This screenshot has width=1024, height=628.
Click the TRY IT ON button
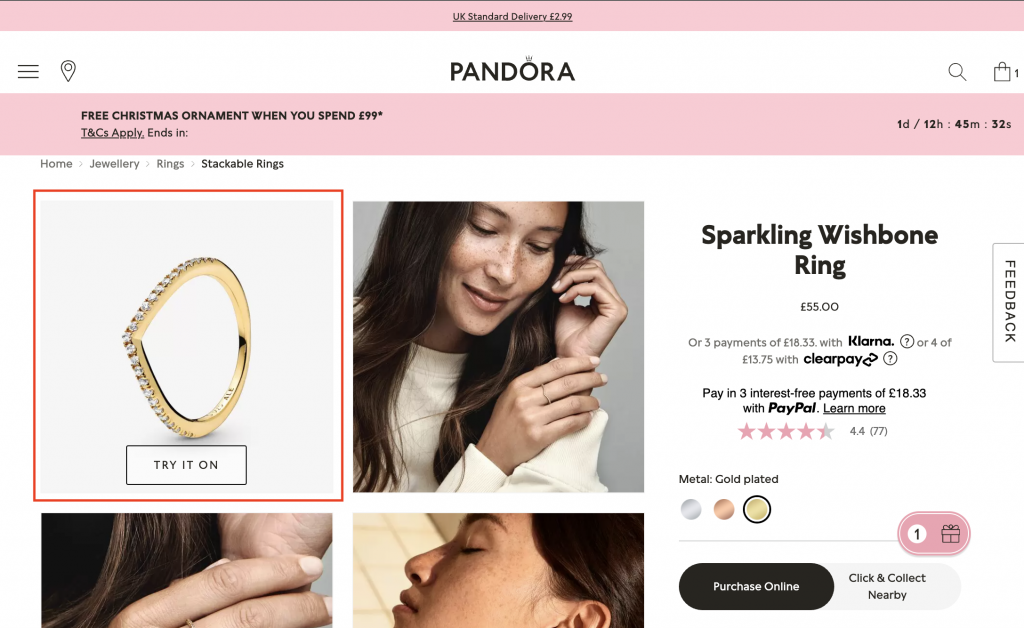click(186, 464)
